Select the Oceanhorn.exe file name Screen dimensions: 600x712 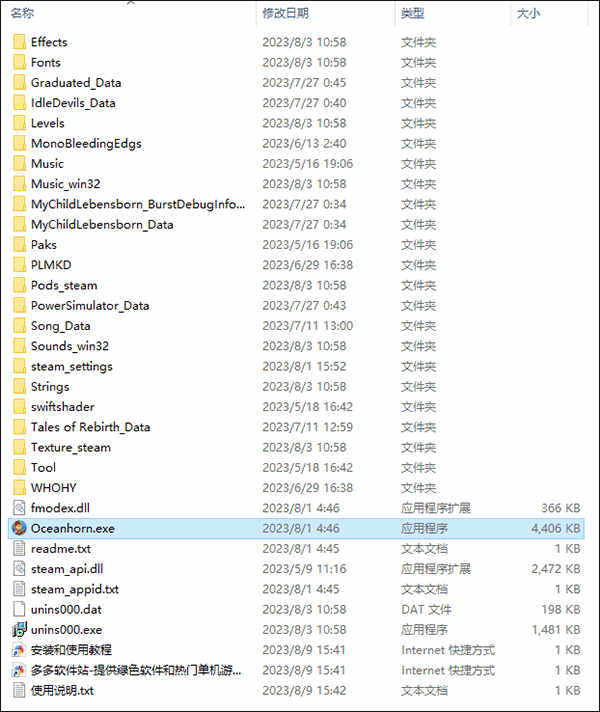[x=73, y=529]
